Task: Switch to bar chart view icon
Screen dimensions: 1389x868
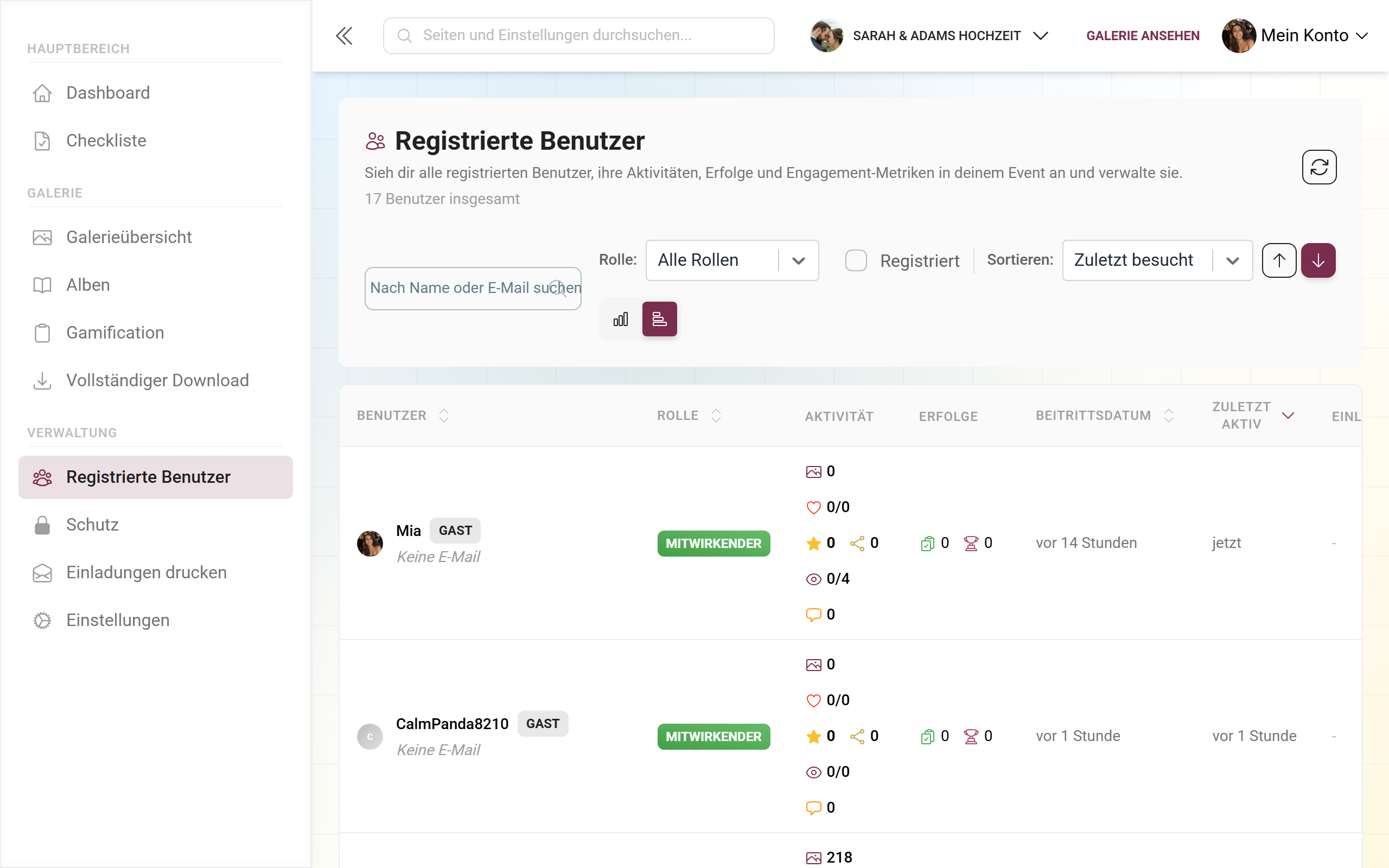Action: coord(621,319)
